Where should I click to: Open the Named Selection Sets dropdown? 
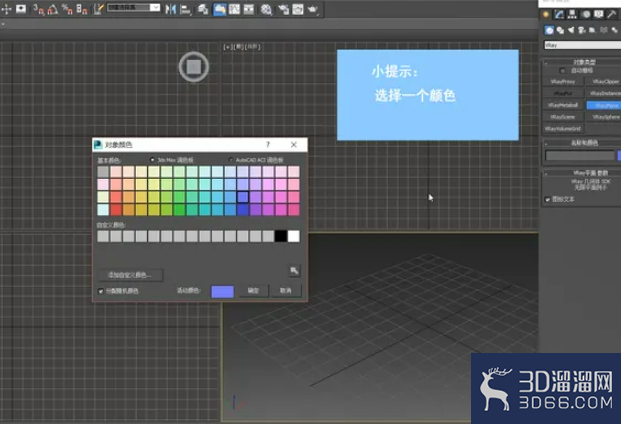pos(155,8)
